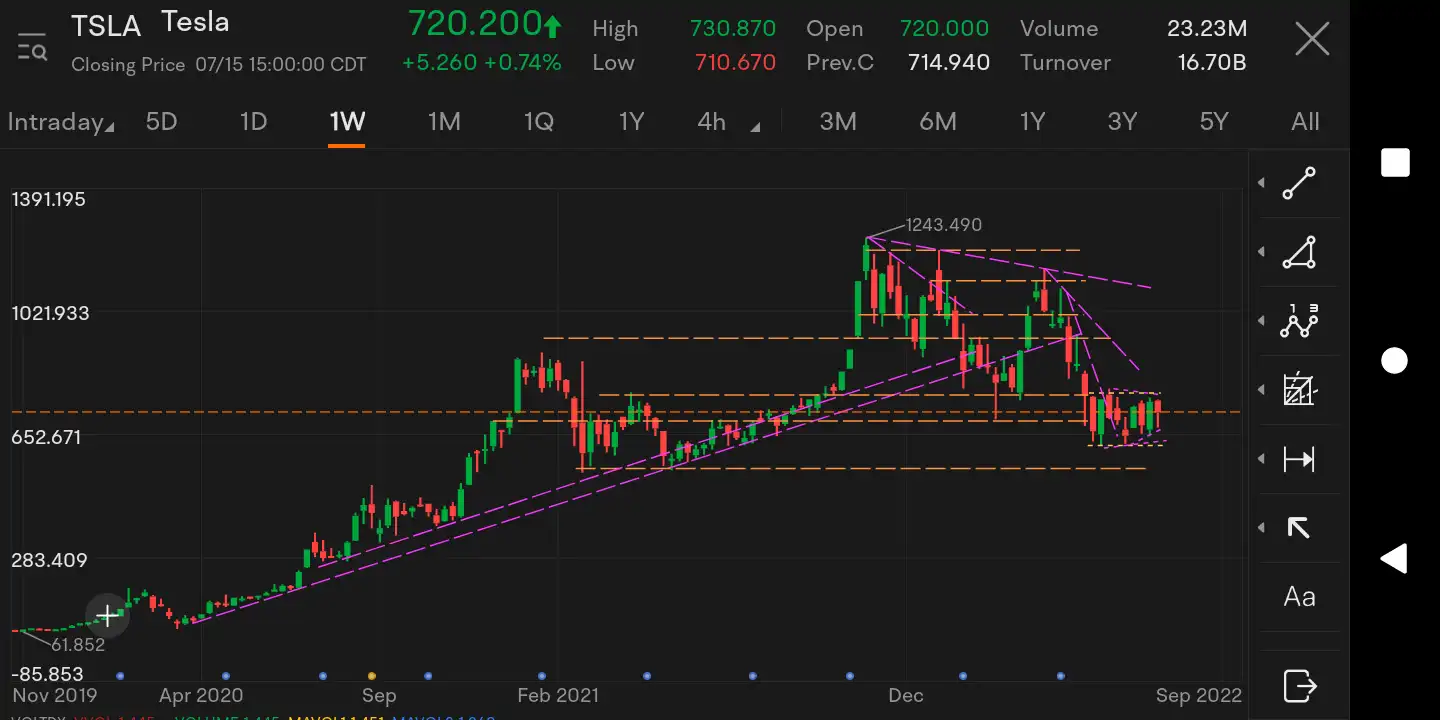1440x720 pixels.
Task: Close the TSLA chart view
Action: 1312,41
